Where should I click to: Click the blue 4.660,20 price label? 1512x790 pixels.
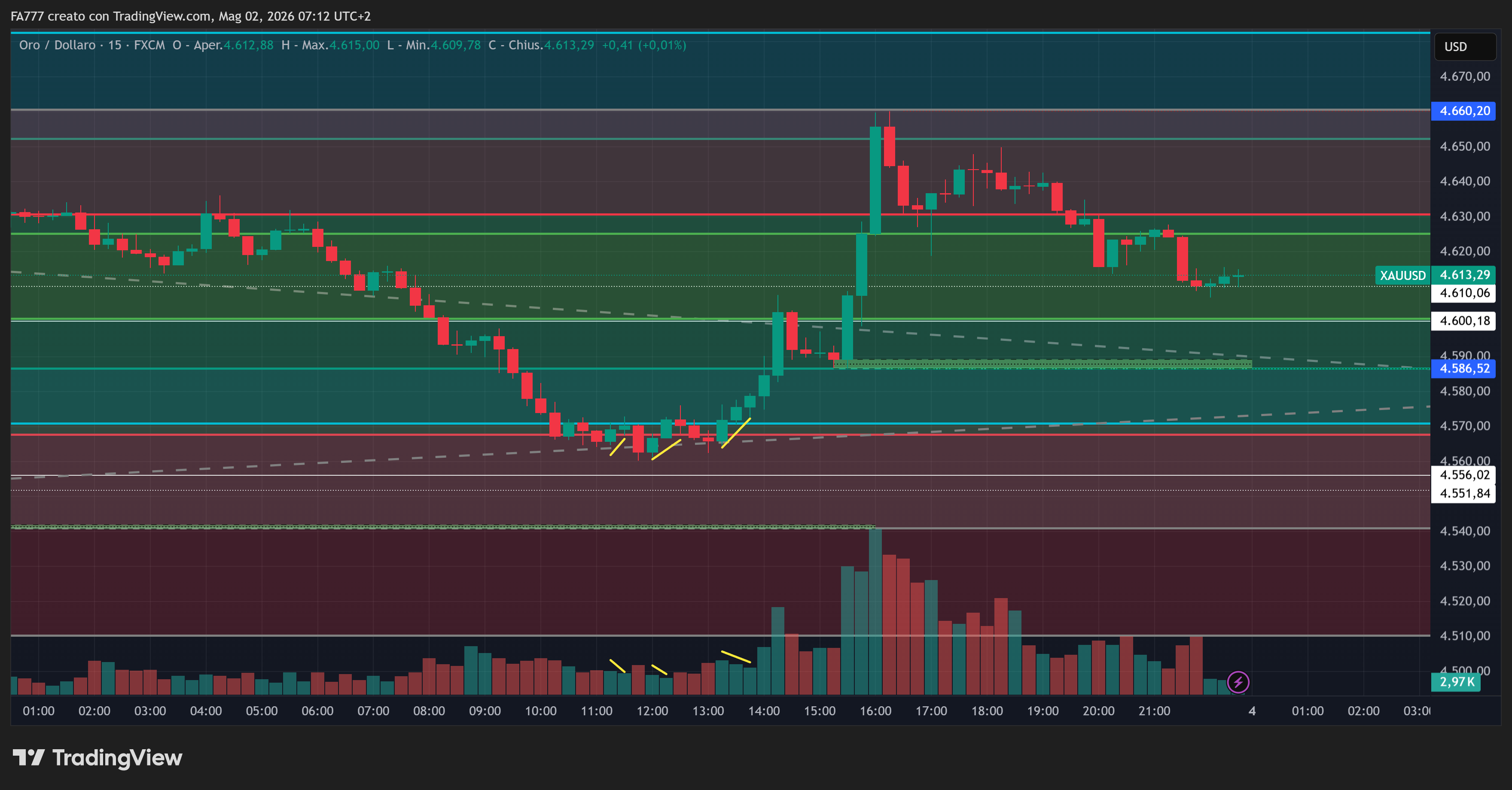[1464, 111]
